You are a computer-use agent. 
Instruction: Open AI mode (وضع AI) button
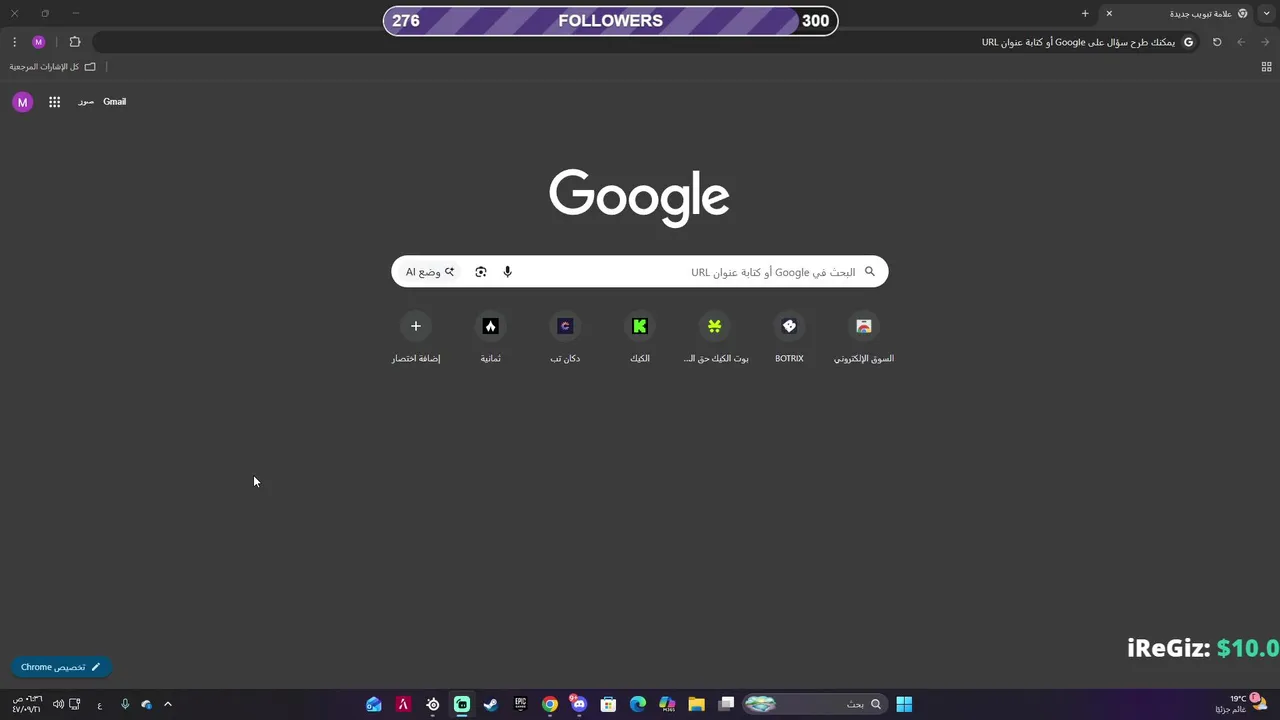[x=430, y=272]
